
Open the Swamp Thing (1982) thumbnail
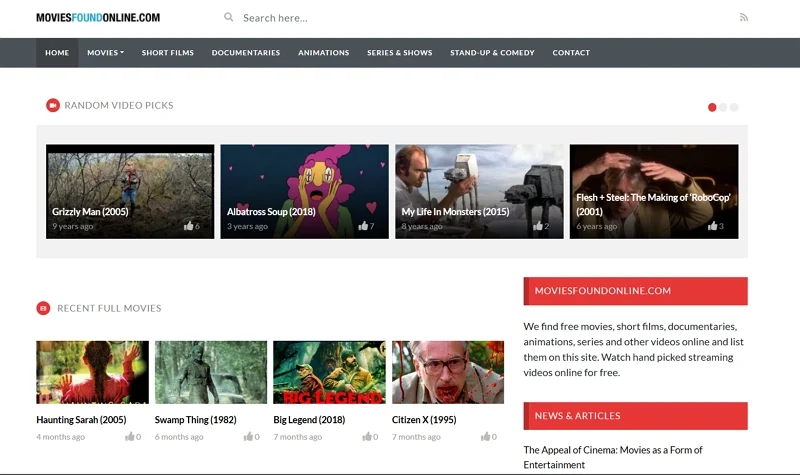(211, 372)
